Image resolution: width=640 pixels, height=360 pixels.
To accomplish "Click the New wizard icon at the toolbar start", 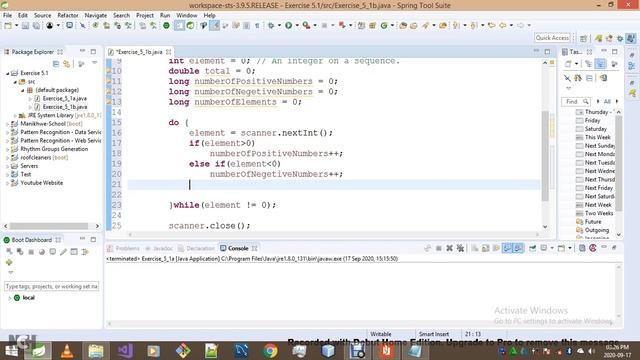I will point(8,26).
